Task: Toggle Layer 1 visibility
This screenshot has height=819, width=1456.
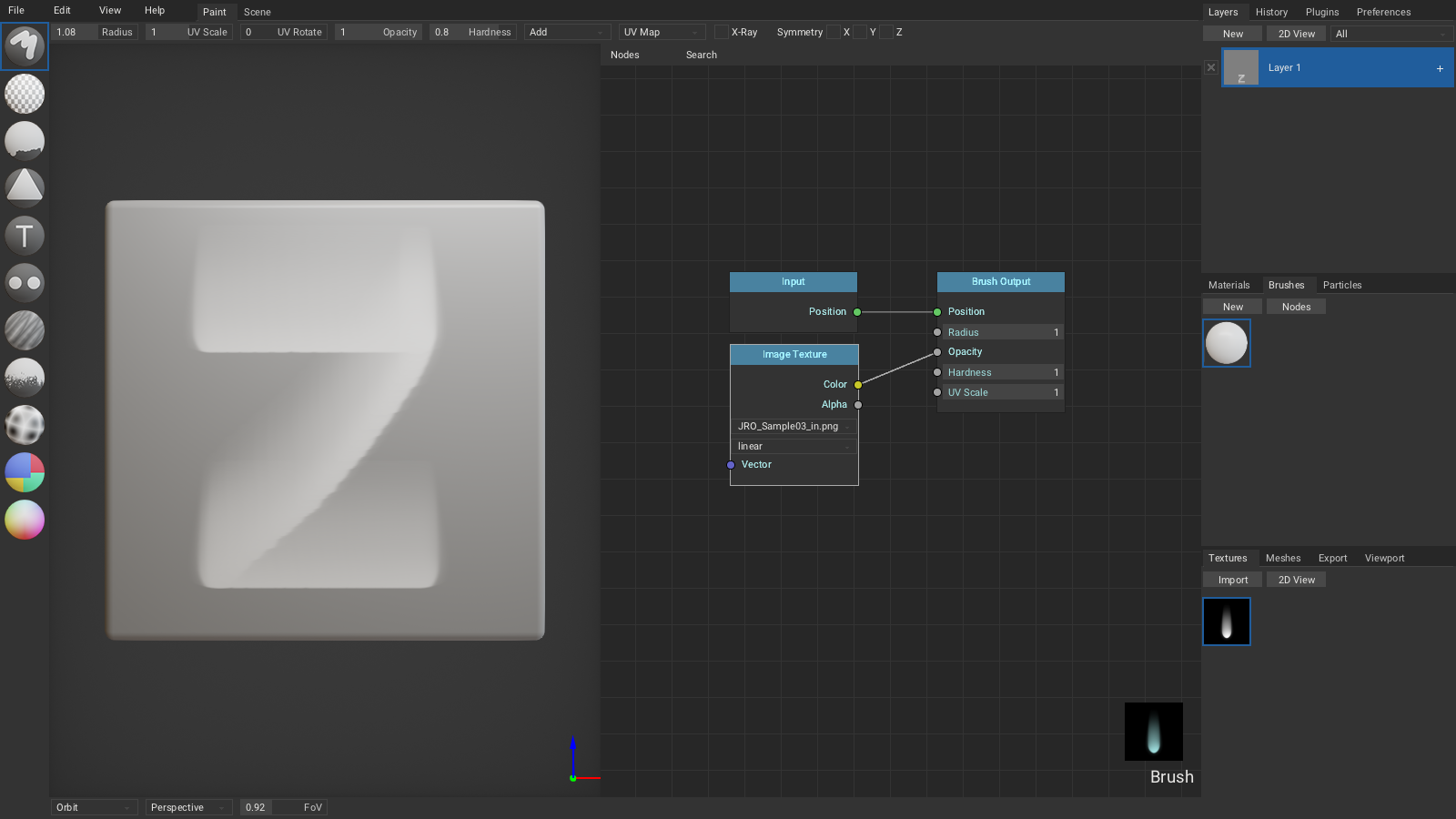Action: pyautogui.click(x=1210, y=67)
